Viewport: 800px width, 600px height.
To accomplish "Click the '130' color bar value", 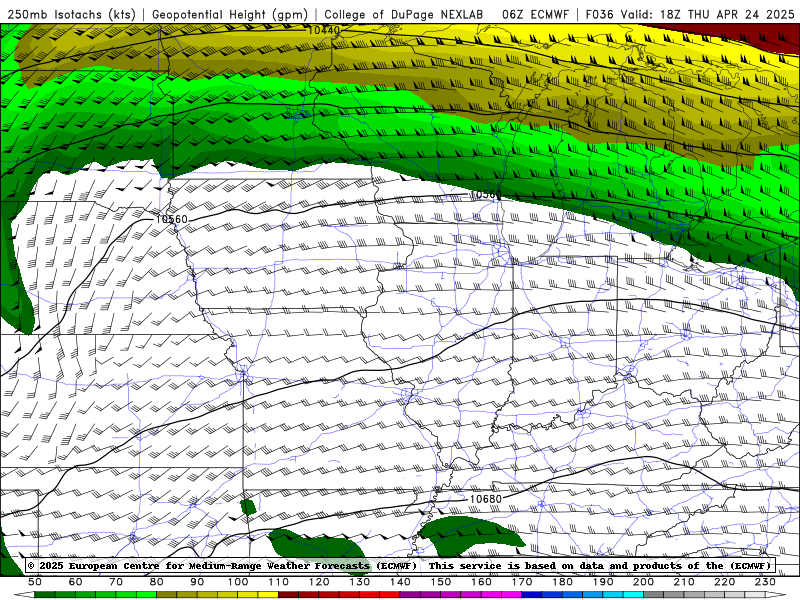I will click(x=360, y=582).
